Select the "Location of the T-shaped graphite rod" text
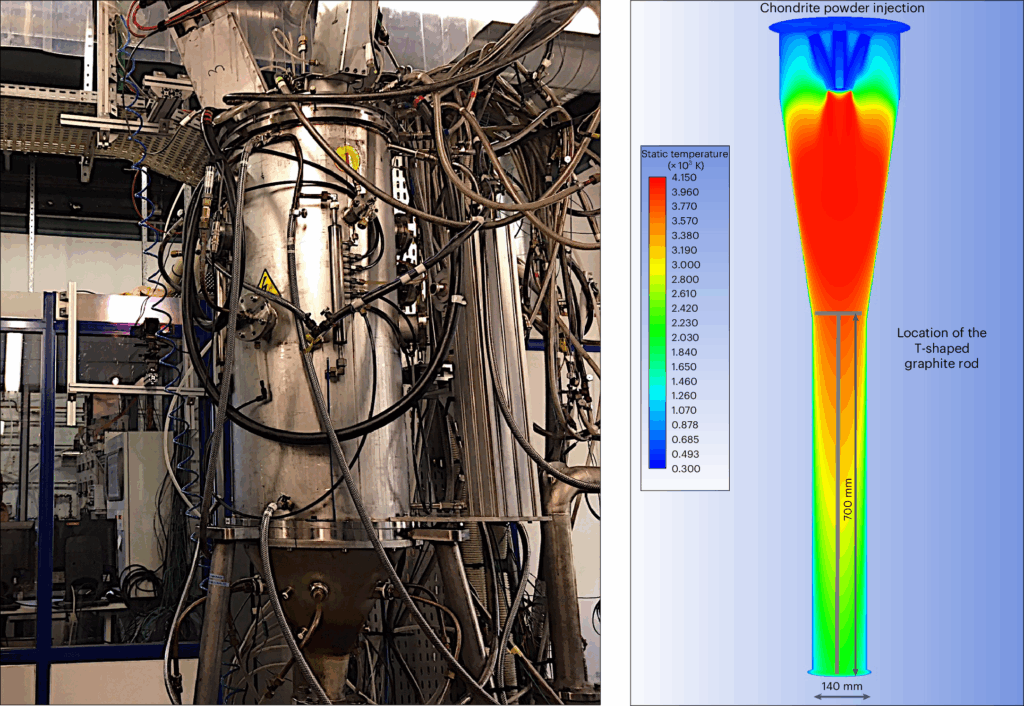The height and width of the screenshot is (706, 1024). click(x=941, y=348)
